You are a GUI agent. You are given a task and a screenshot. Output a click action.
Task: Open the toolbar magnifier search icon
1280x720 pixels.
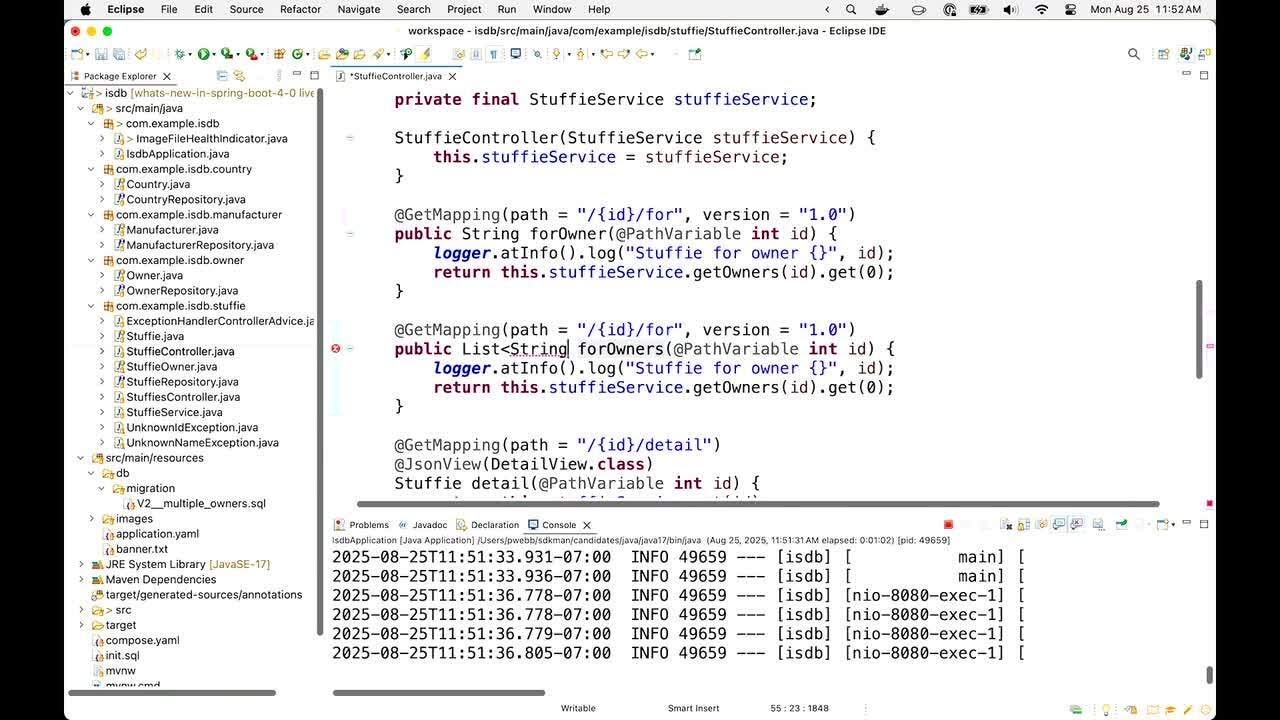(1133, 54)
